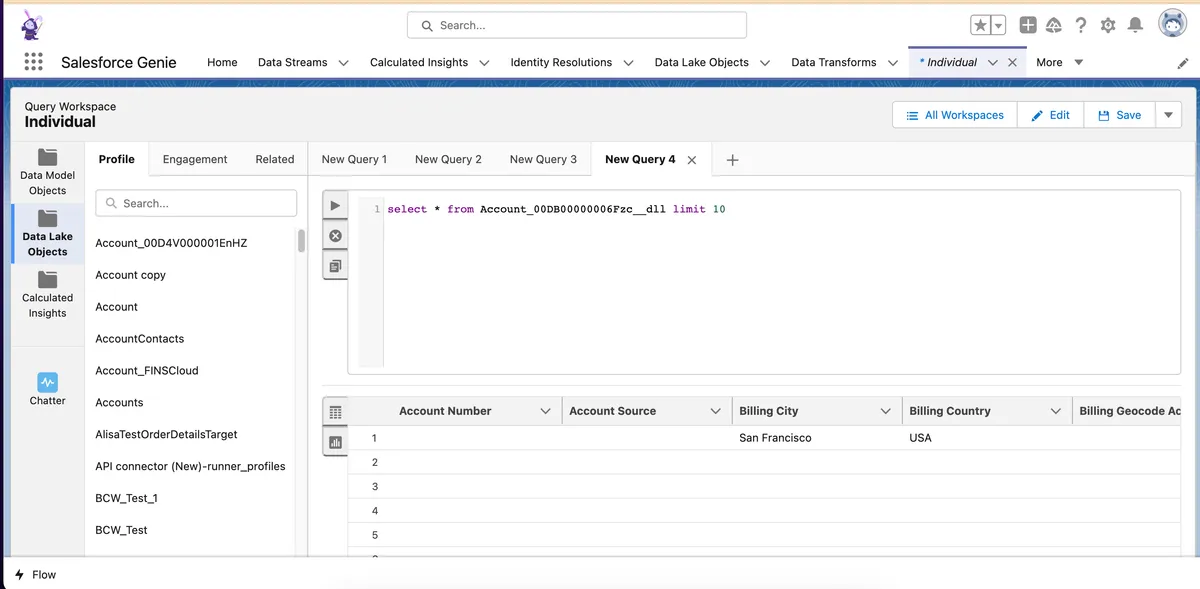Open Billing Country column menu chevron

(1056, 411)
